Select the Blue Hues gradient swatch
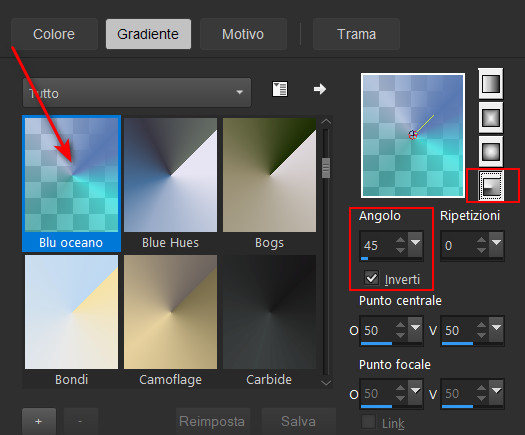This screenshot has height=435, width=525. [x=170, y=183]
